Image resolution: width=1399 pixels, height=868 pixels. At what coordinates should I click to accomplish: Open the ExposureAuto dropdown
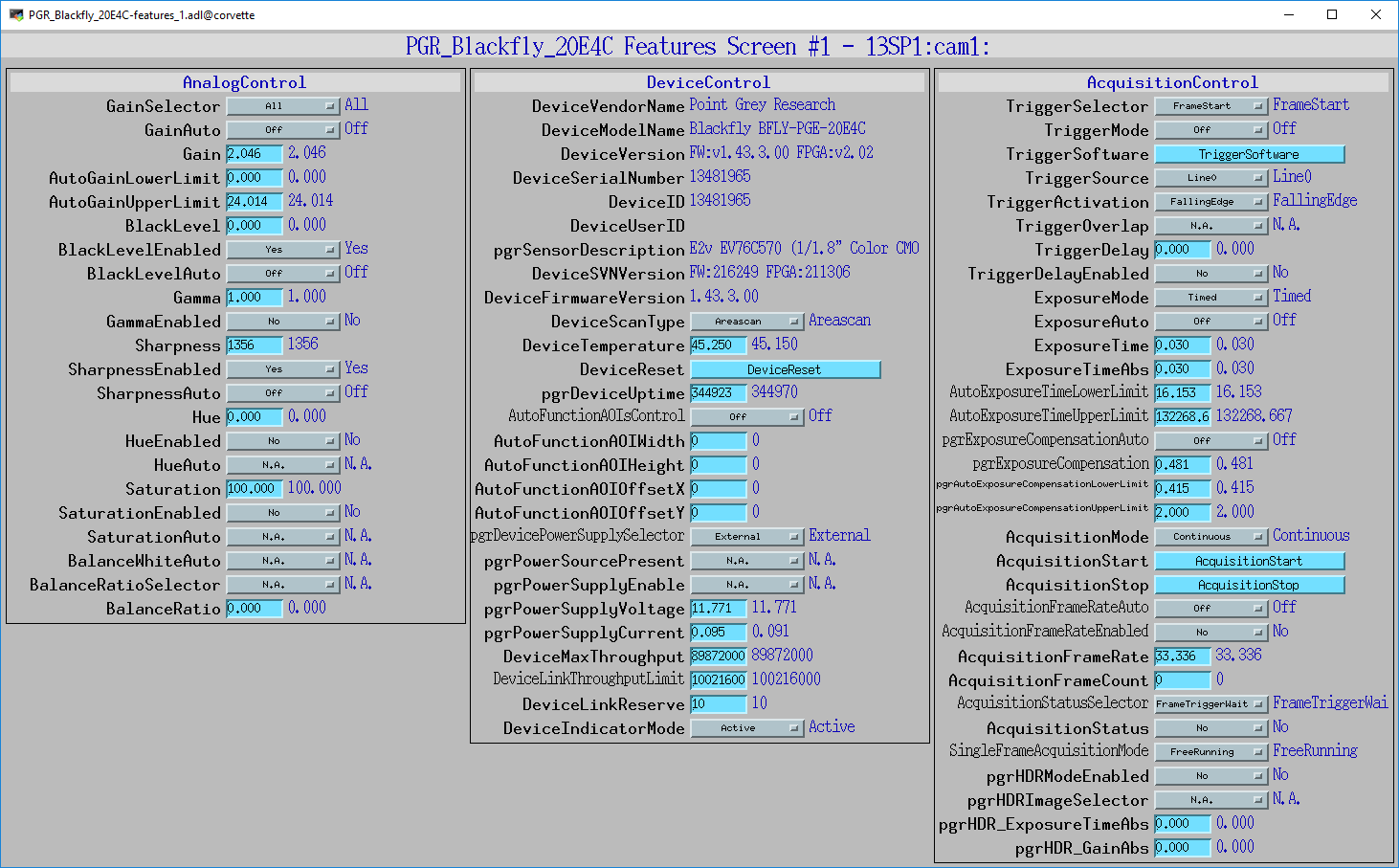pos(1211,322)
